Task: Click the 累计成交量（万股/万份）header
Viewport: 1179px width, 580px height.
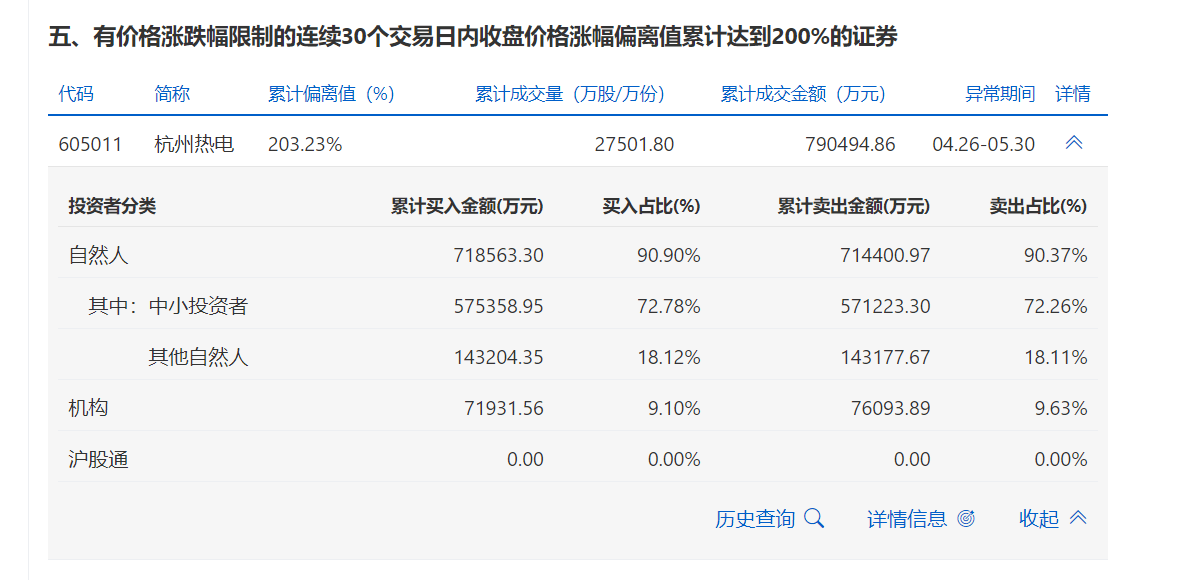Action: click(570, 94)
